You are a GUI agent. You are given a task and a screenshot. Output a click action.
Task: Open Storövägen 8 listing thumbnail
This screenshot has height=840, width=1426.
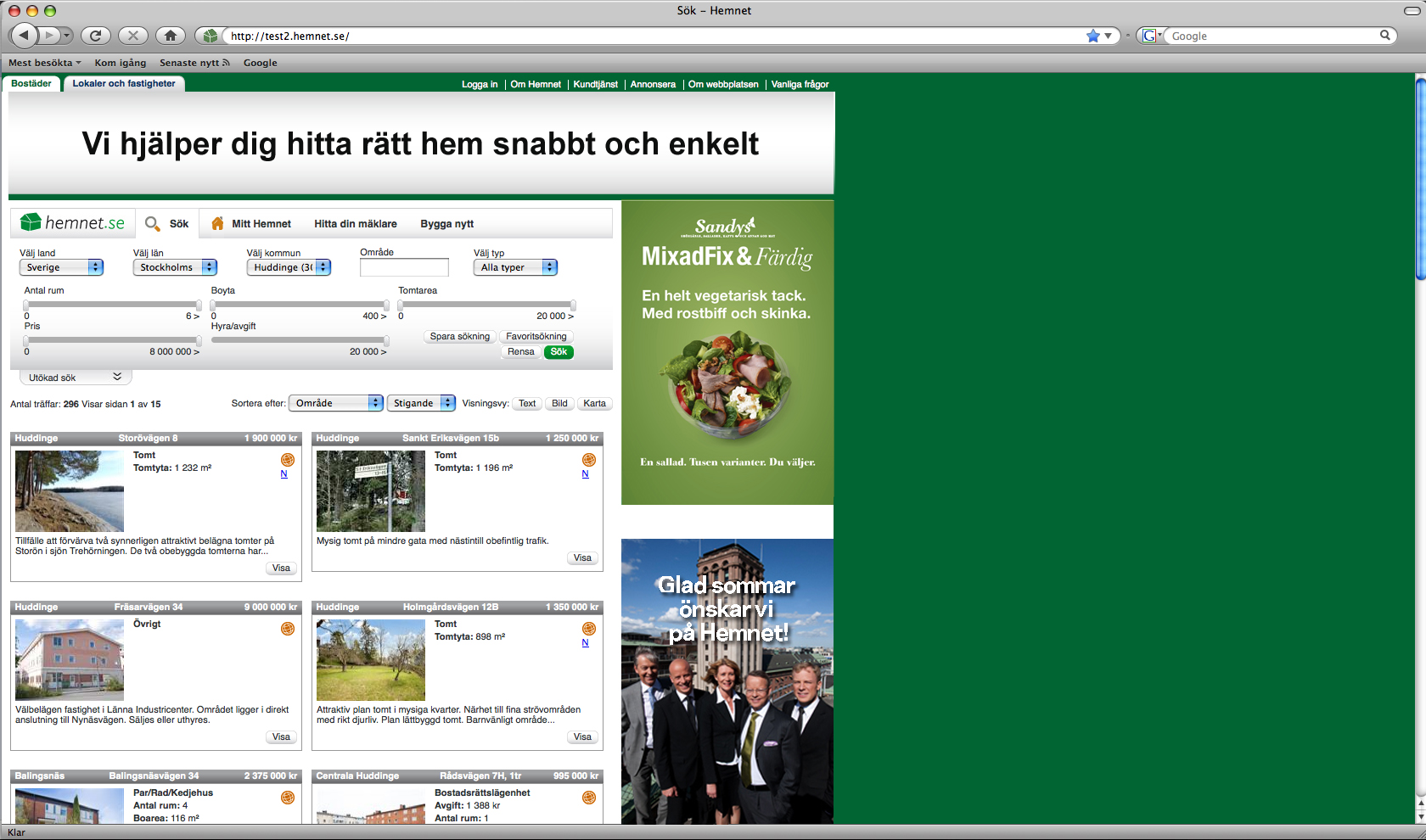(x=70, y=491)
